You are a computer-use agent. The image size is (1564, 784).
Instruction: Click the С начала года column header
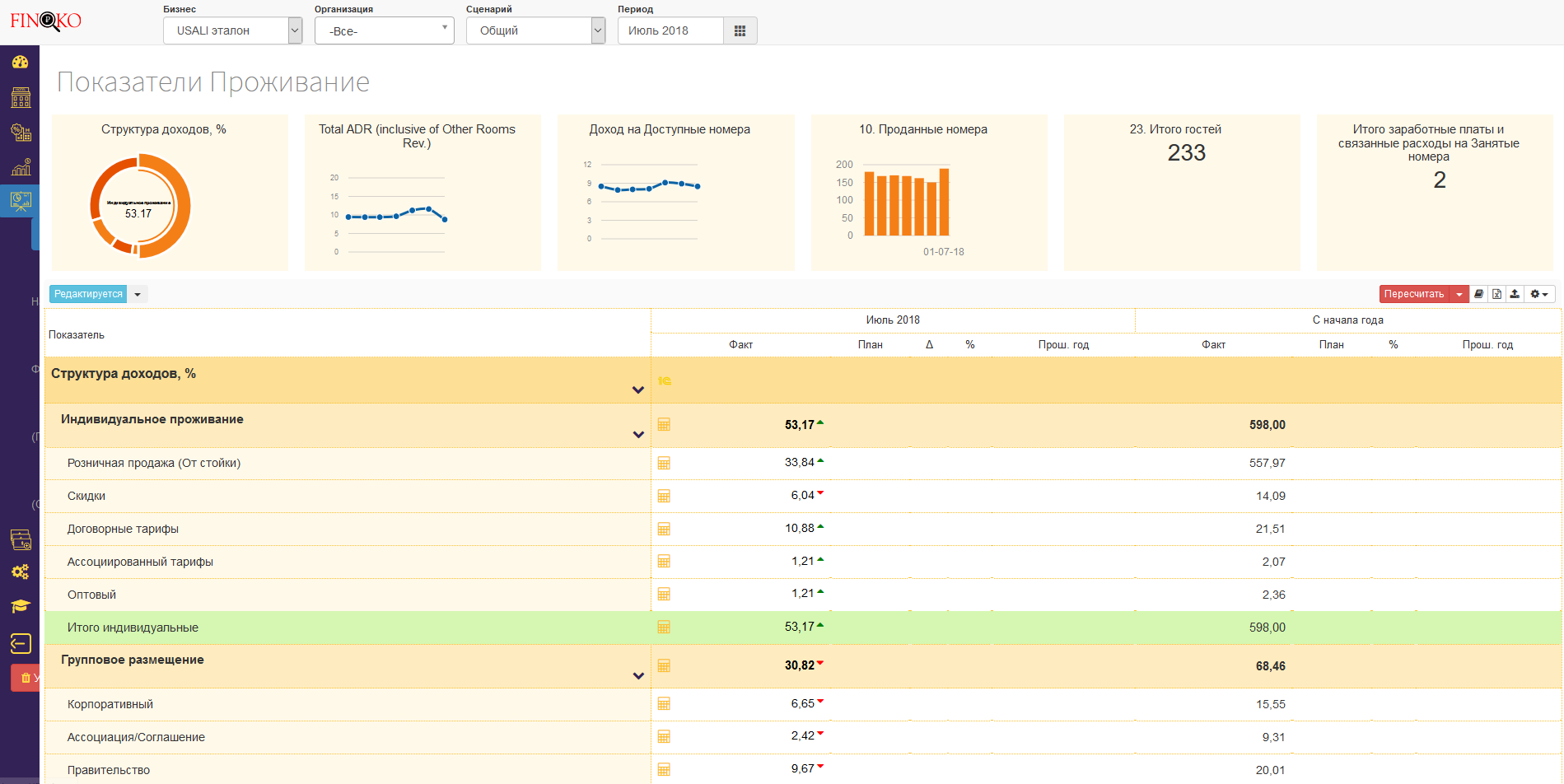pyautogui.click(x=1347, y=320)
